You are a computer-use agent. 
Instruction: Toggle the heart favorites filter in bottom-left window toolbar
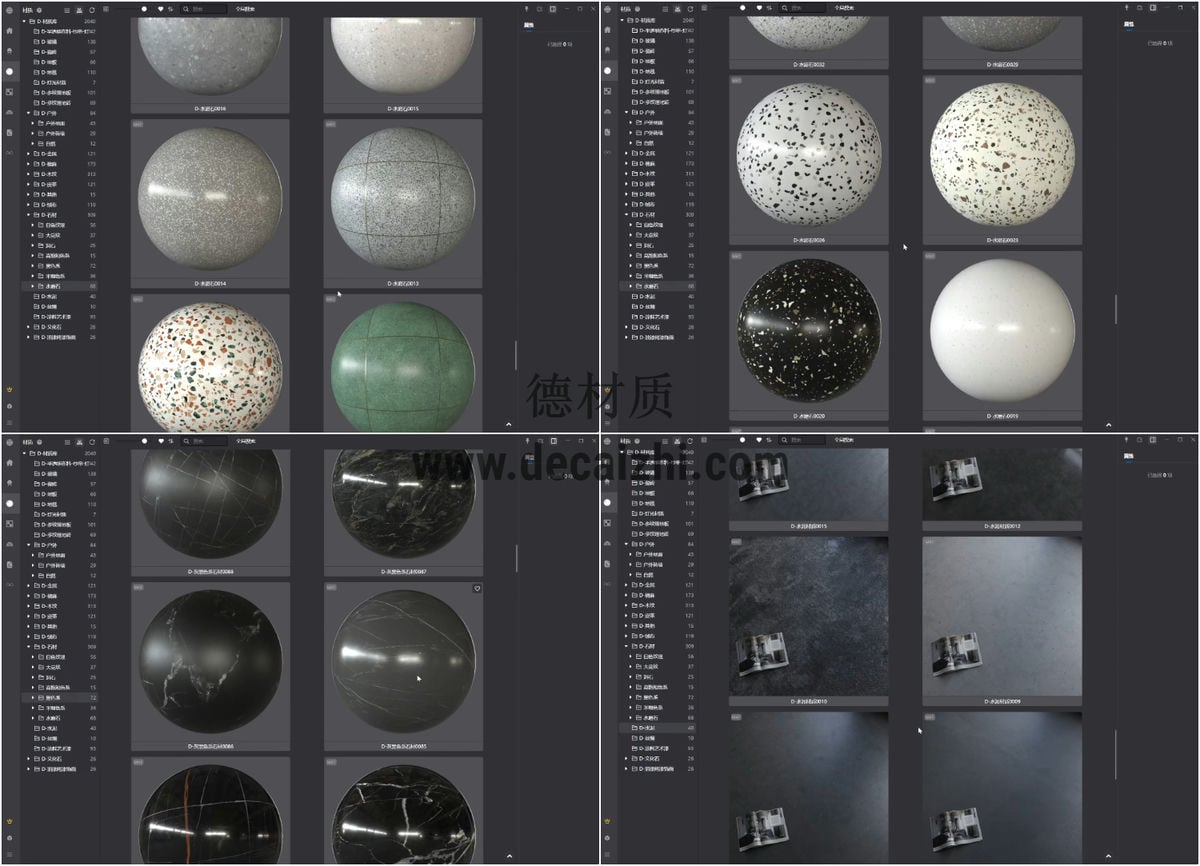(160, 440)
